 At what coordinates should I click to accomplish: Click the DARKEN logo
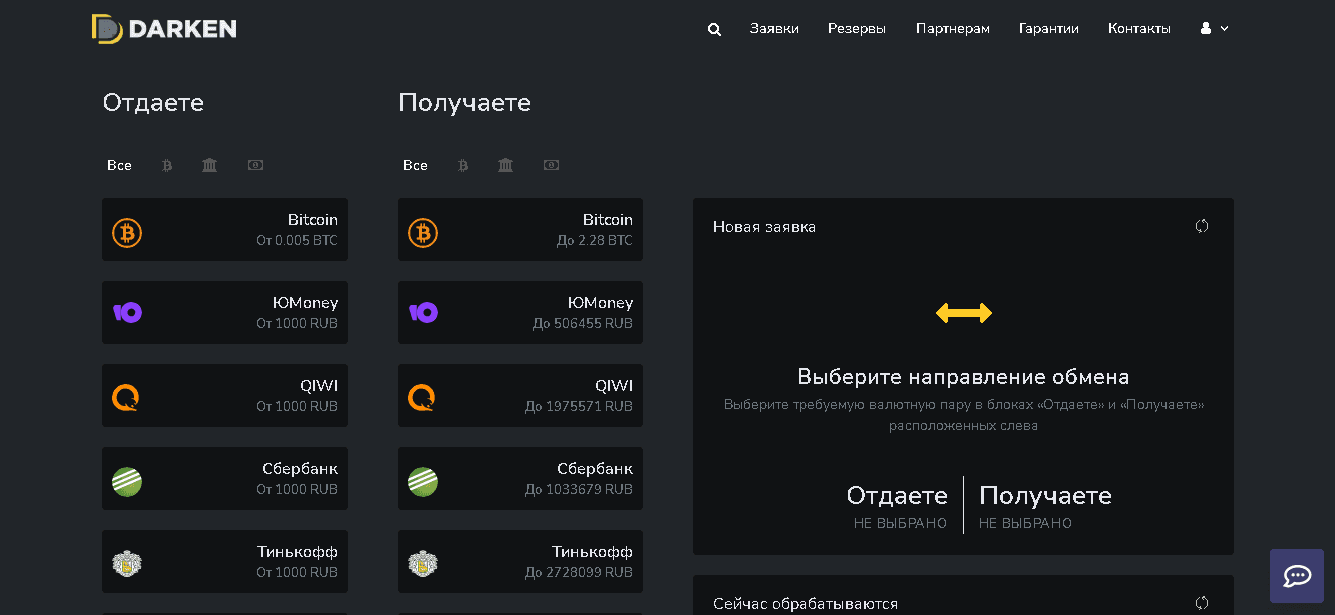(x=164, y=28)
